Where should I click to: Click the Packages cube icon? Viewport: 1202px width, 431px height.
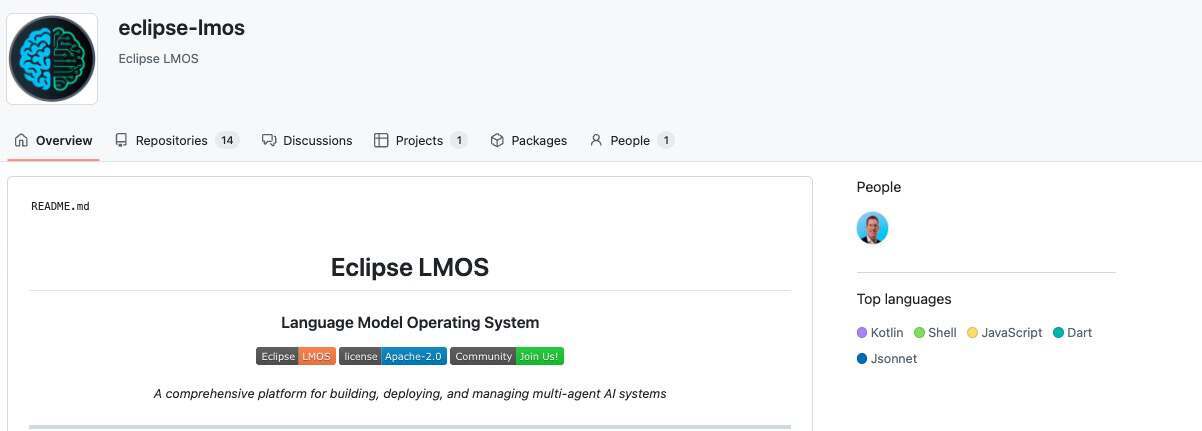click(497, 141)
